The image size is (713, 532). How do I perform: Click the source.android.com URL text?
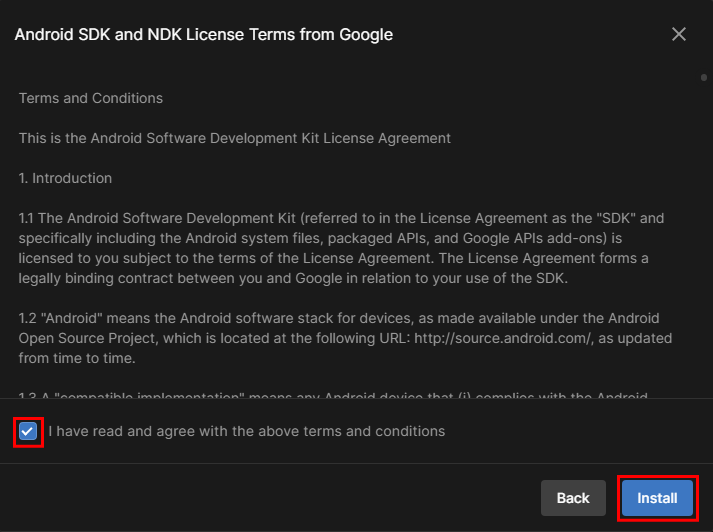pos(504,338)
